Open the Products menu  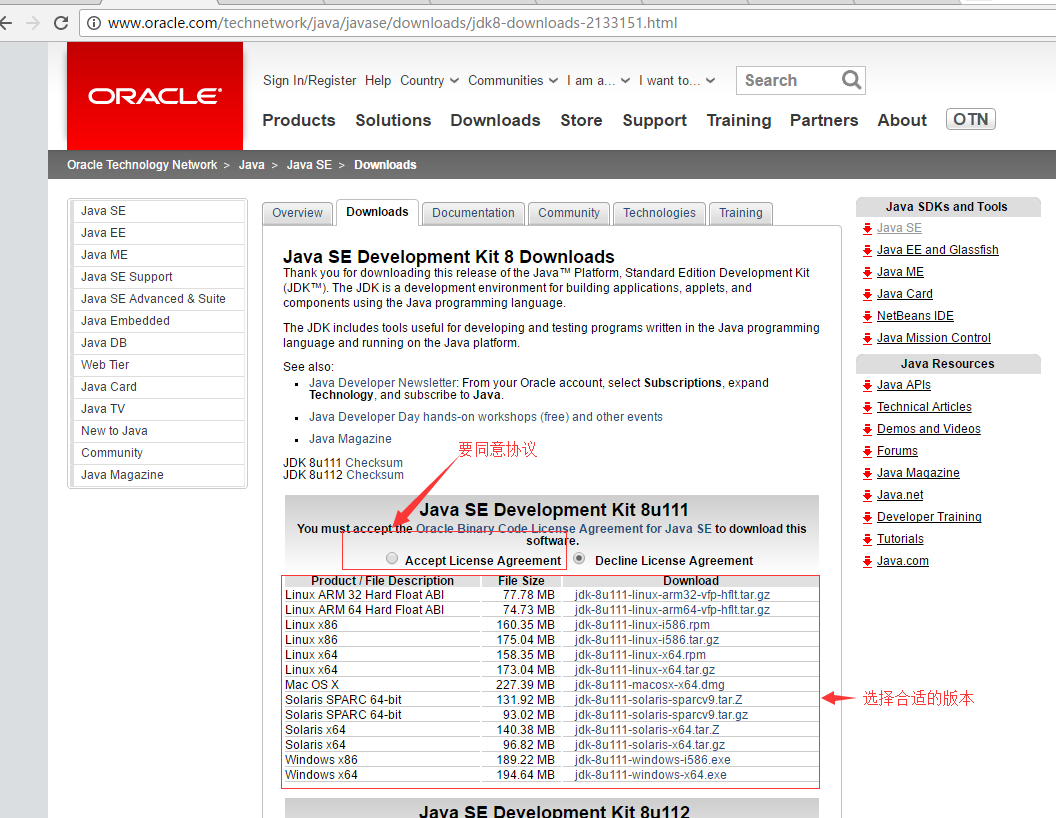(298, 120)
